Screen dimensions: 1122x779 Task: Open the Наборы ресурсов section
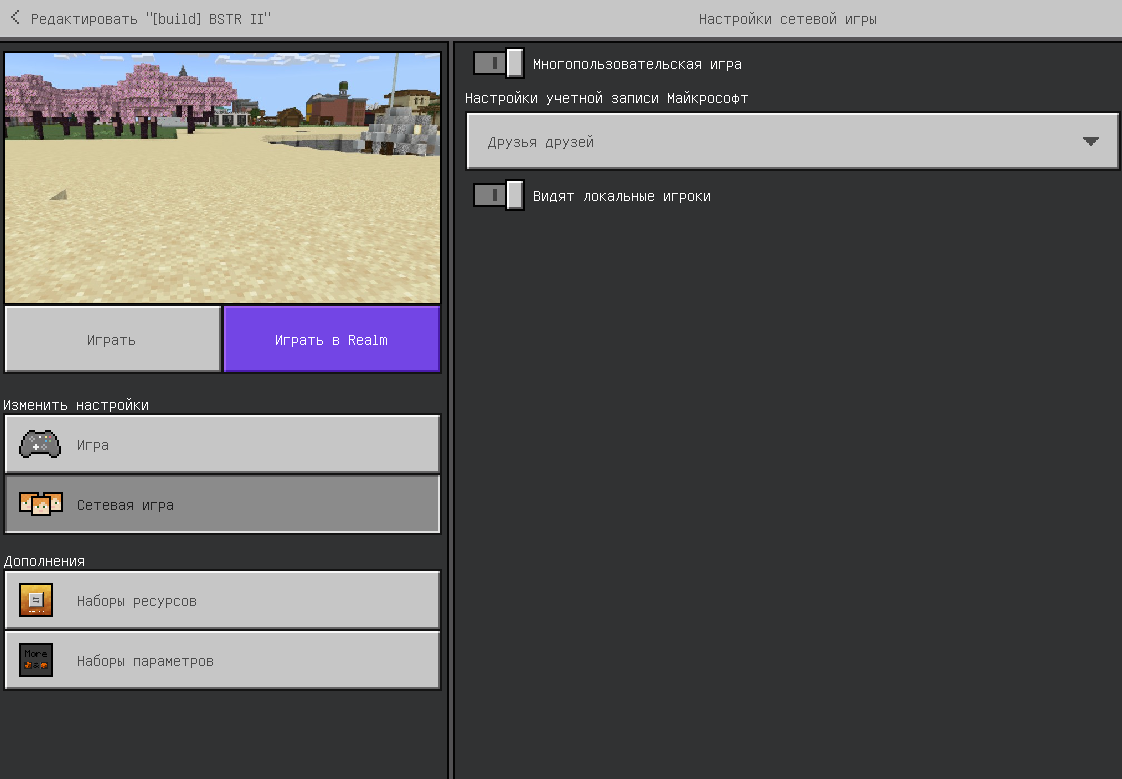223,600
